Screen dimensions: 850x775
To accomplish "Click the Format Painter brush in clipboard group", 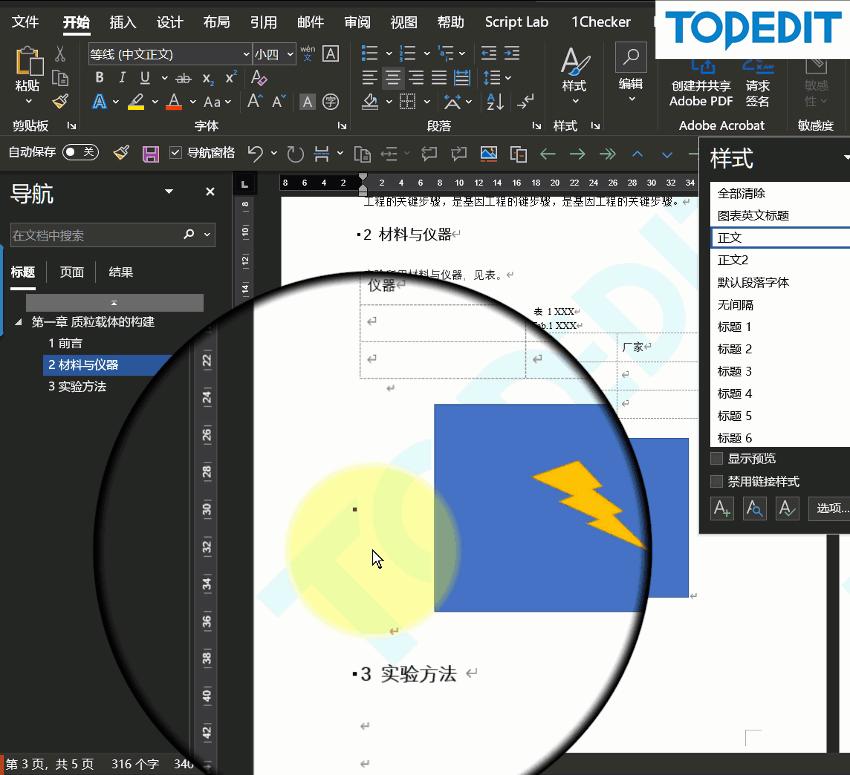I will click(60, 102).
